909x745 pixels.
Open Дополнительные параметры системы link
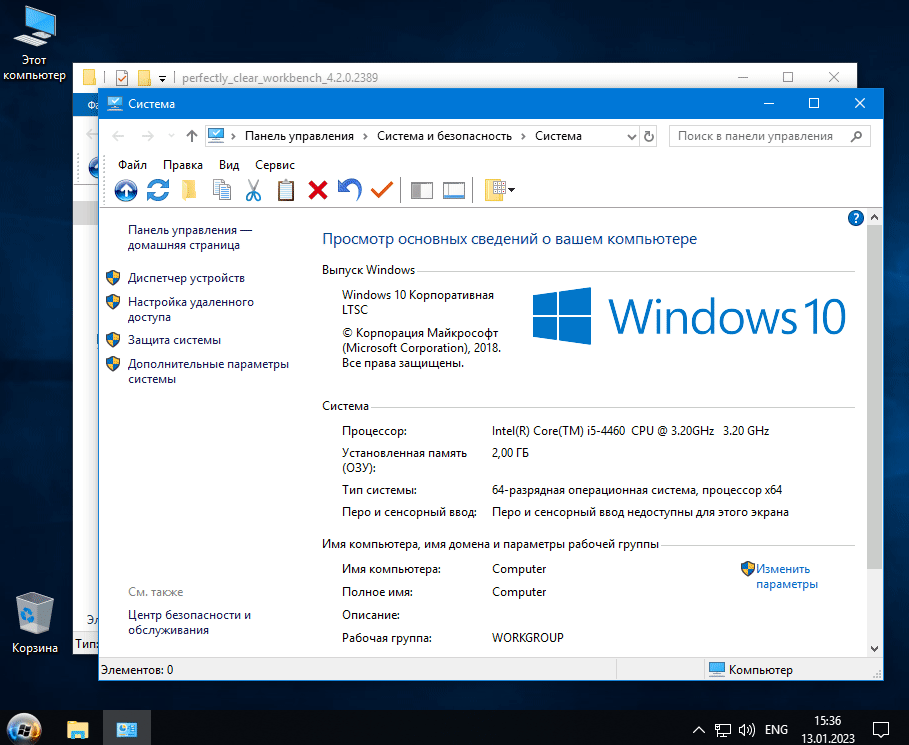click(x=208, y=372)
